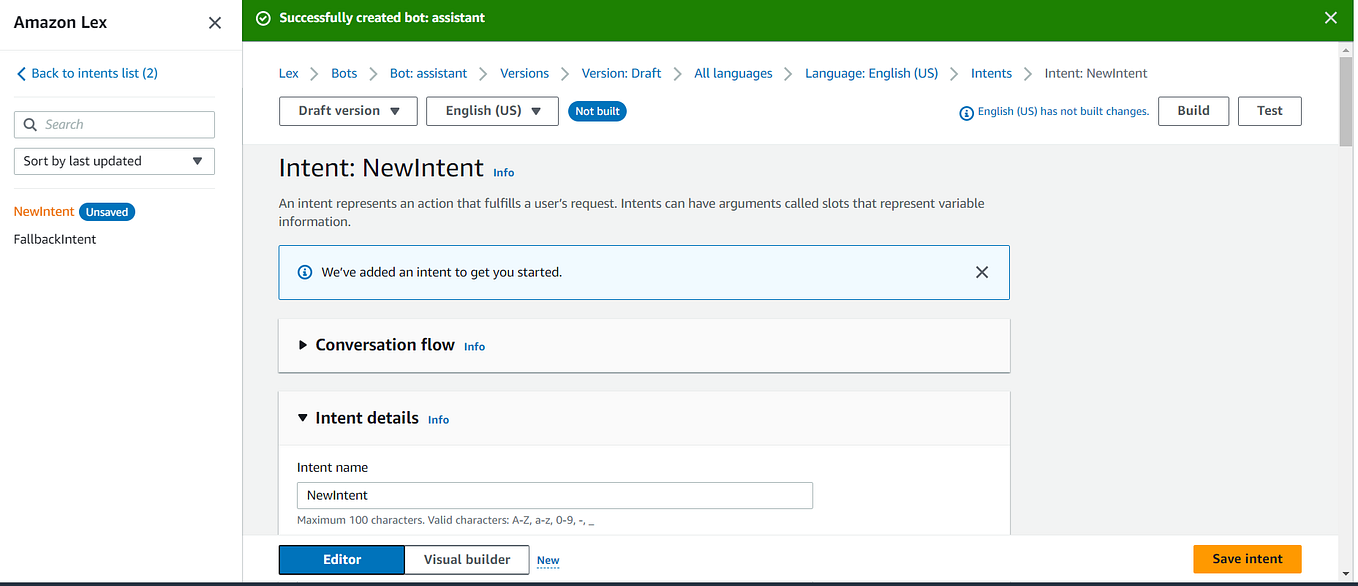This screenshot has width=1358, height=586.
Task: Open the New link beside Visual builder
Action: coord(547,559)
